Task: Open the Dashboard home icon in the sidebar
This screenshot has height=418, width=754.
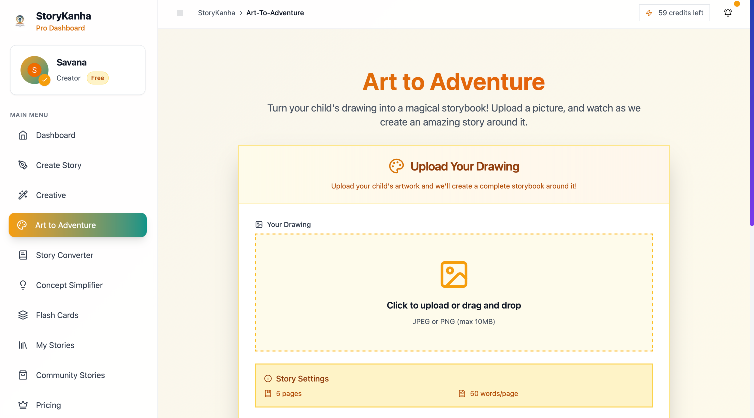Action: click(23, 135)
